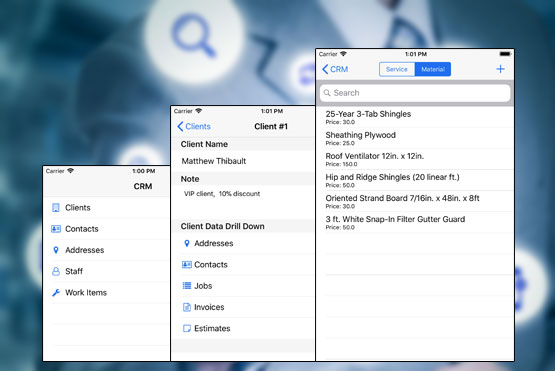Go back with the CRM chevron
This screenshot has width=555, height=371.
[x=325, y=69]
